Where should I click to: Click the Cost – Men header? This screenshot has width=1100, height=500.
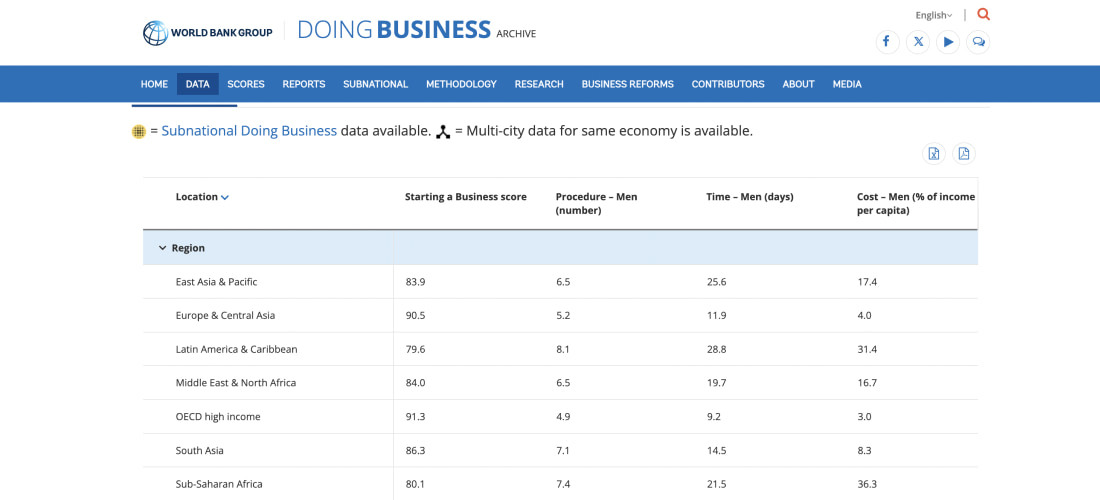(x=916, y=203)
